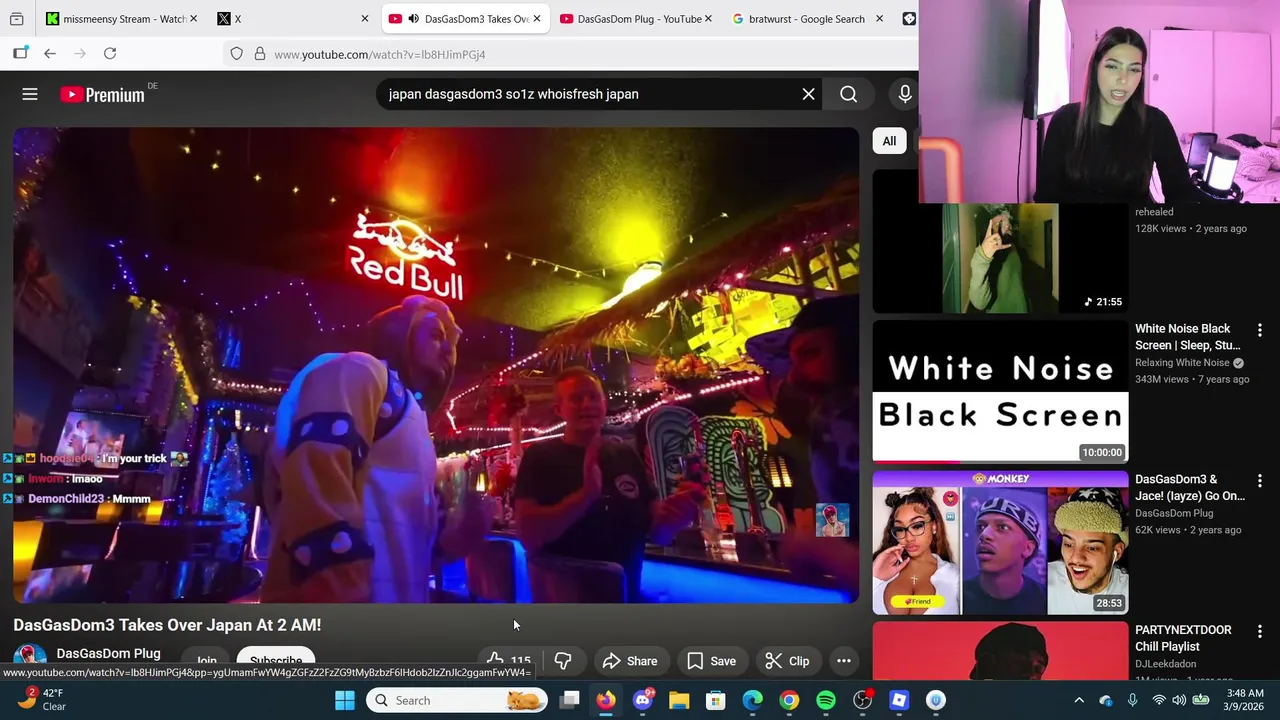Join DasGasDom Plug channel membership

(207, 661)
